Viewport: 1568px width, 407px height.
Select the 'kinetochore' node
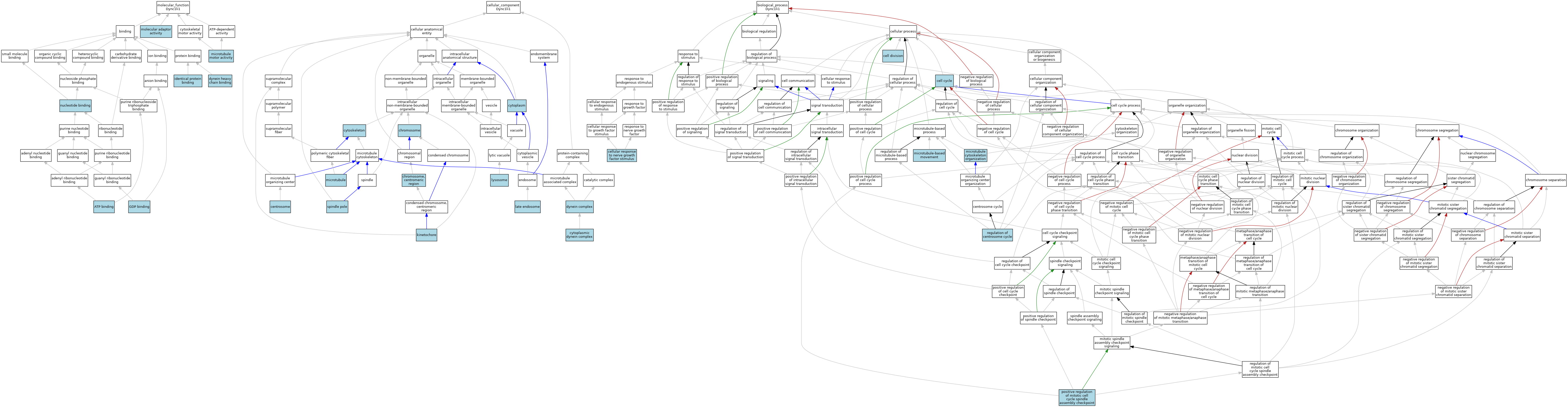426,235
